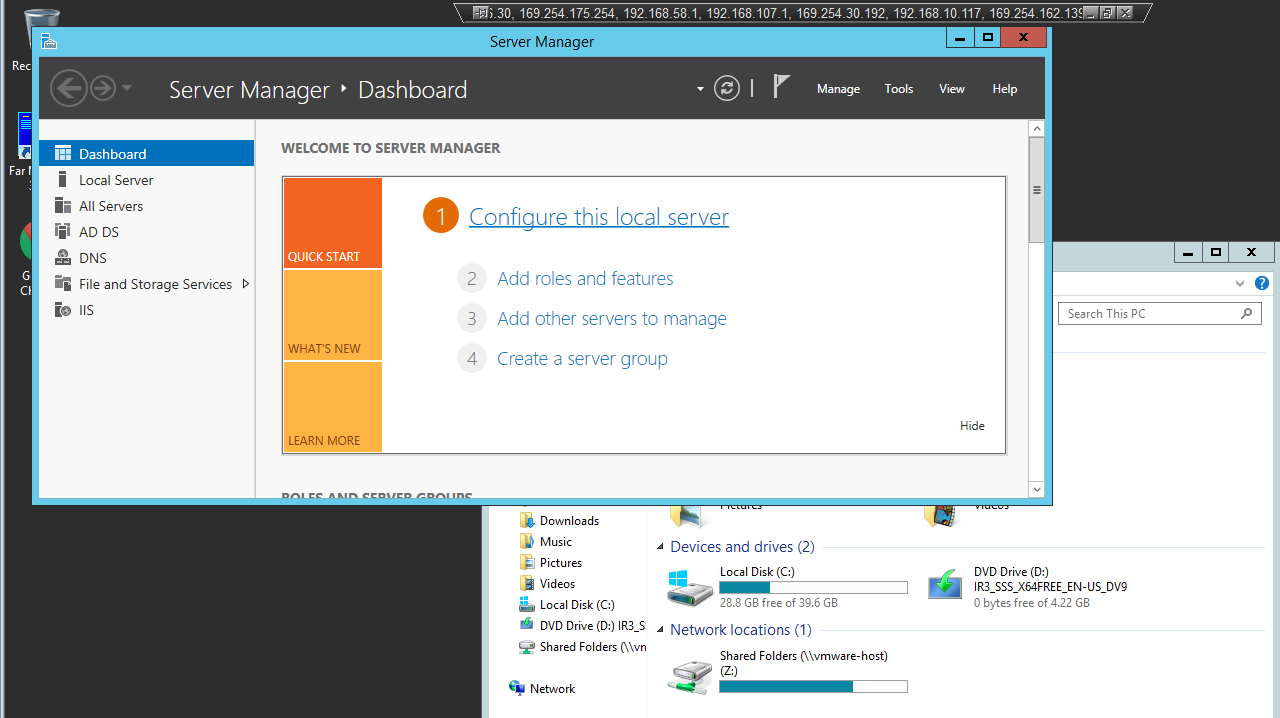Screen dimensions: 1280x718
Task: Open the Tools menu
Action: coord(899,89)
